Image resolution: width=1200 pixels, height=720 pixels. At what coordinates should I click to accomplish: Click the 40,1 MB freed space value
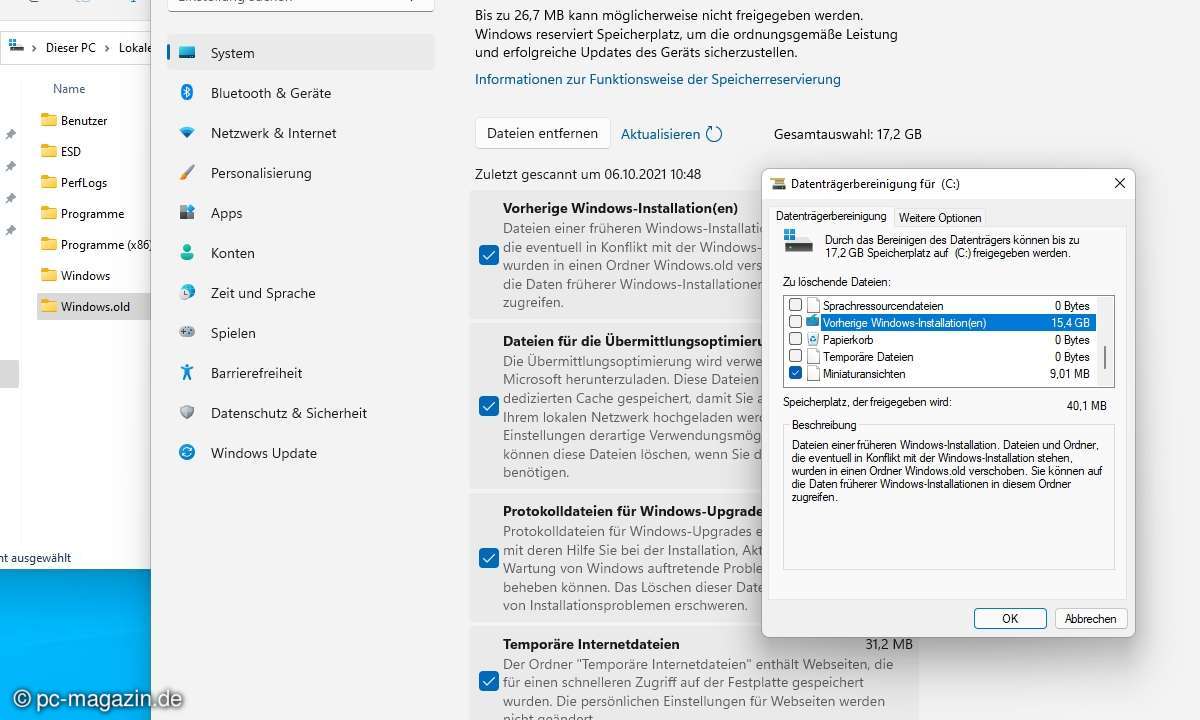(1087, 406)
